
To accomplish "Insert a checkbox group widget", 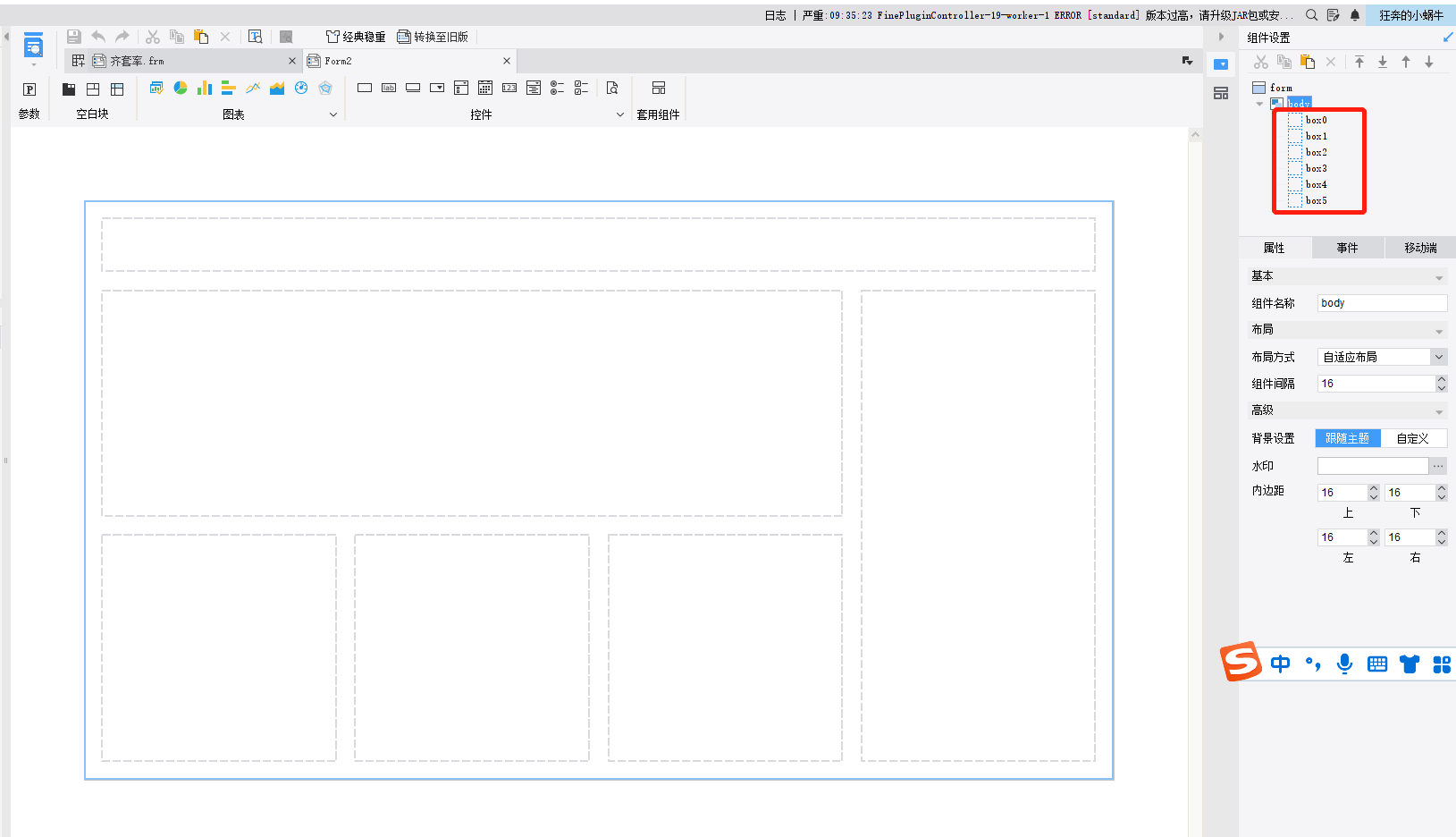I will [581, 88].
